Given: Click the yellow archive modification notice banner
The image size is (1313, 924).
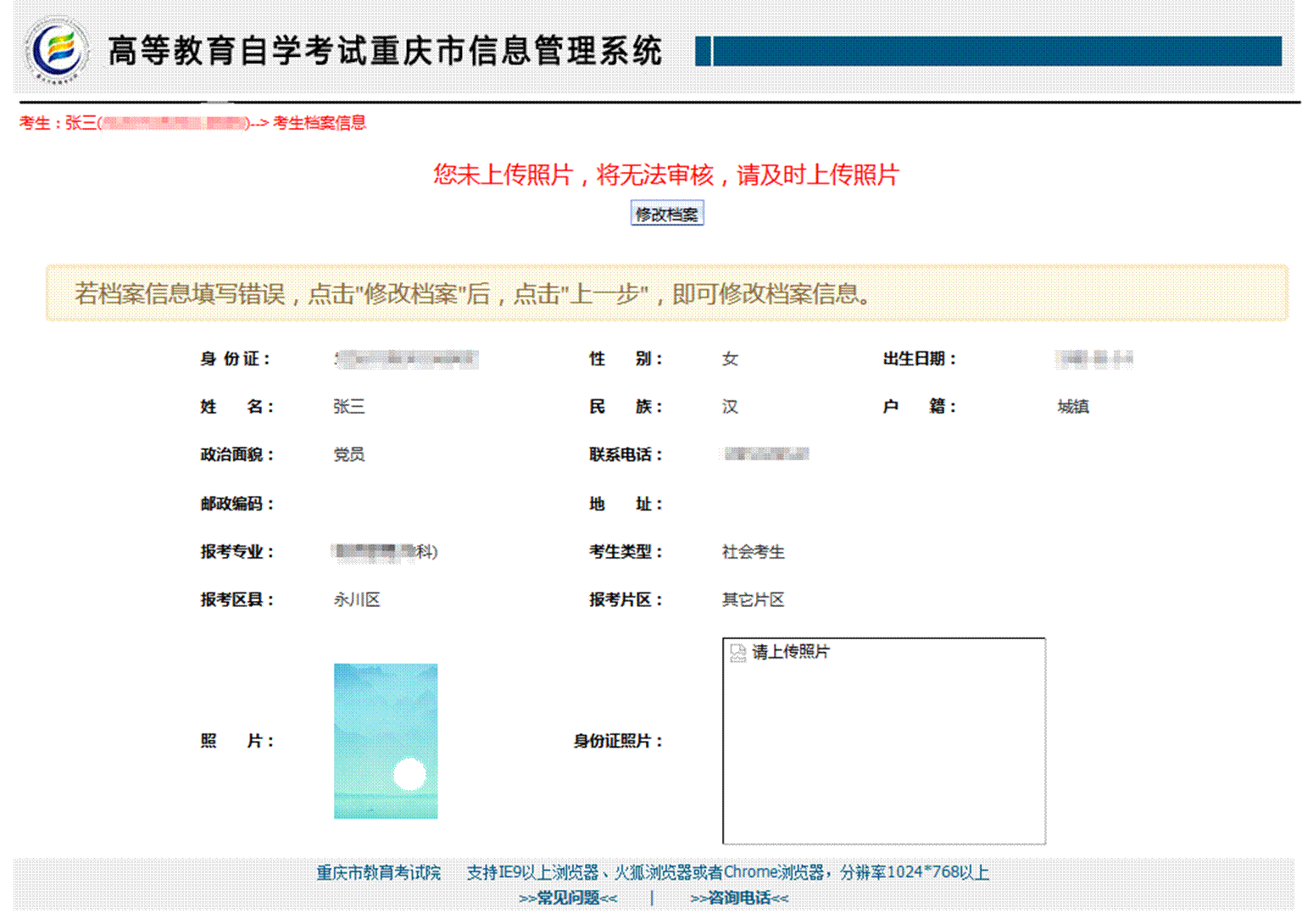Looking at the screenshot, I should [x=666, y=293].
